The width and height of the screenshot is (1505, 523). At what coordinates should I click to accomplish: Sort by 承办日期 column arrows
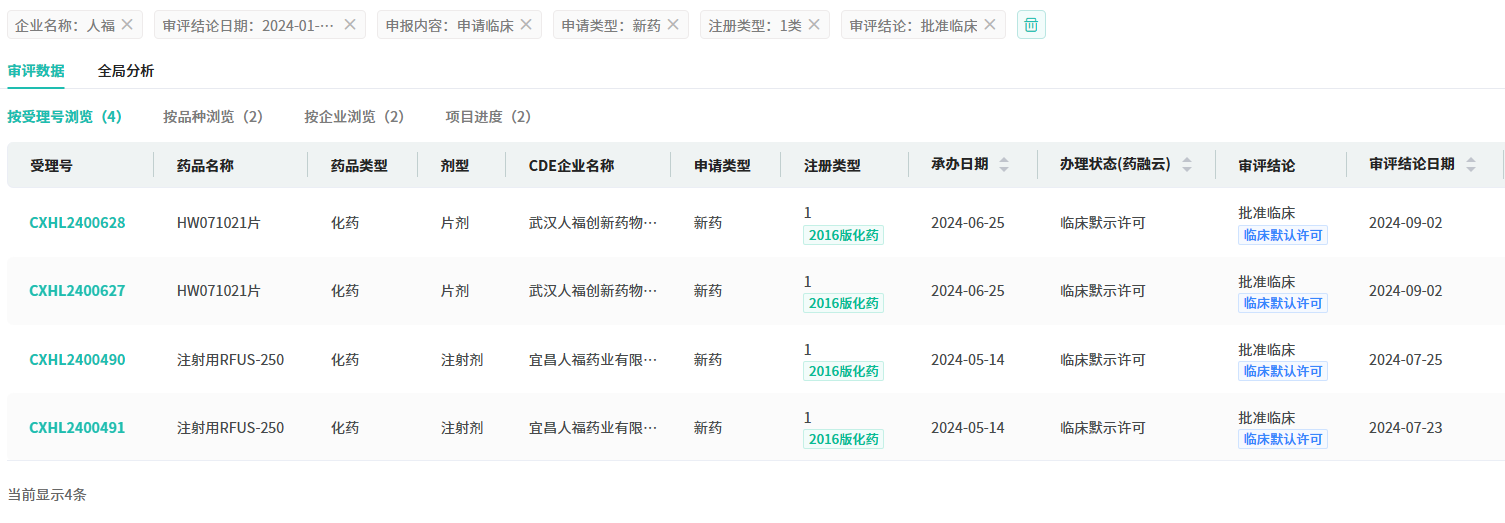pyautogui.click(x=1004, y=165)
